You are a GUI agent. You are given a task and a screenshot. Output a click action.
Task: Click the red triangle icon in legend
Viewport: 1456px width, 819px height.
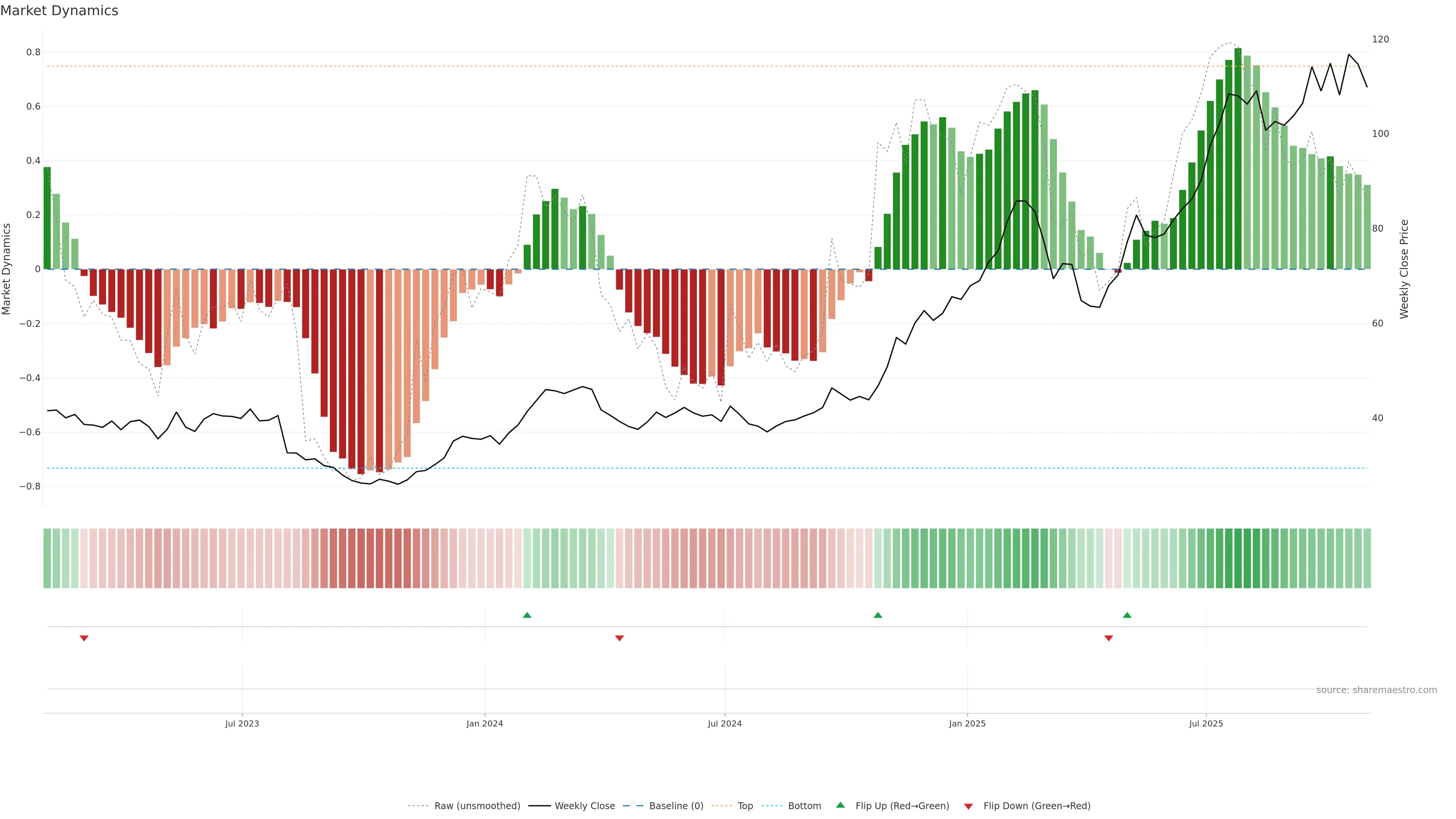(x=968, y=806)
